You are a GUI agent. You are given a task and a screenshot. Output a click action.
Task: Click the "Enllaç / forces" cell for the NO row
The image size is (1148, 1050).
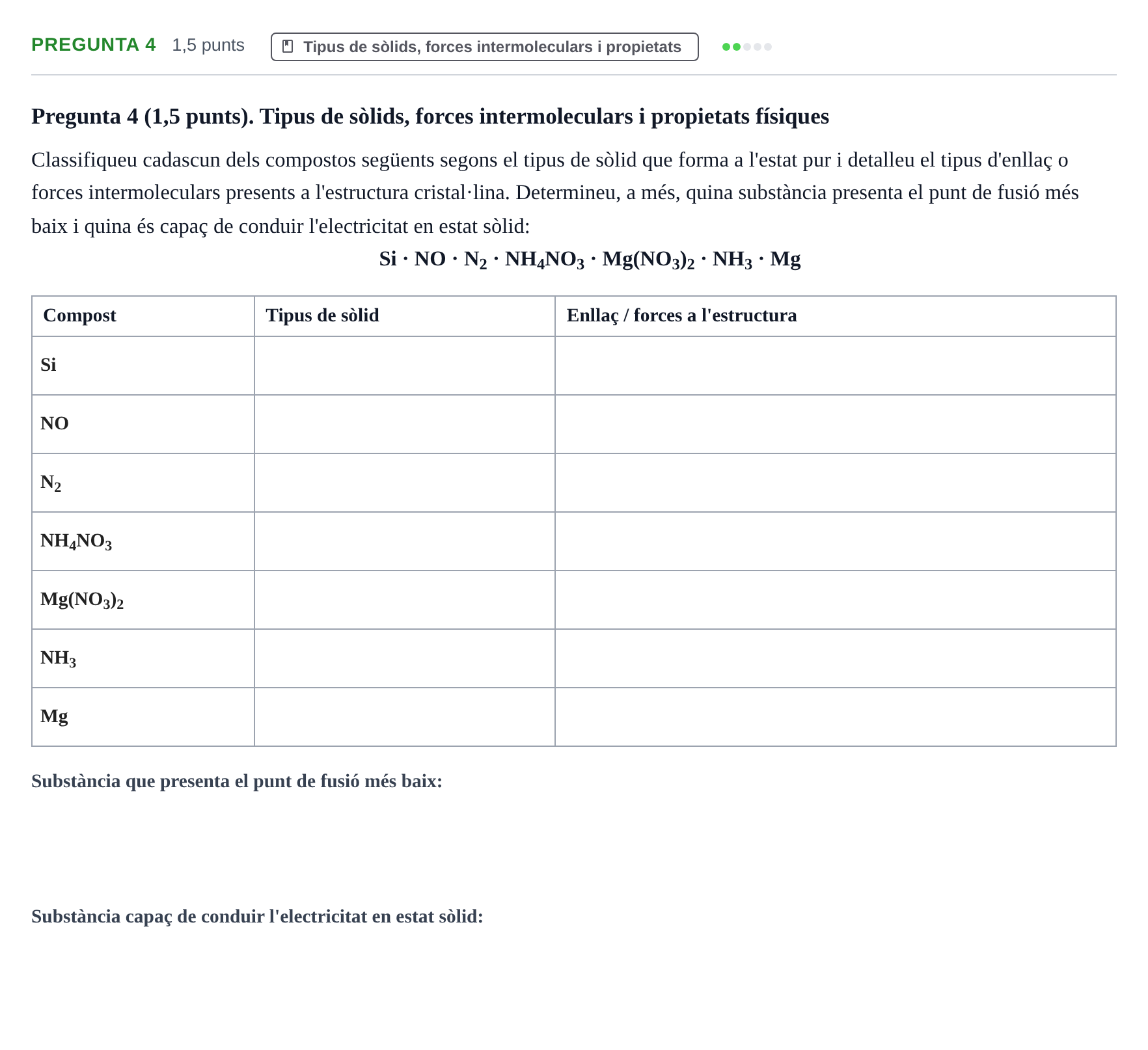(x=836, y=424)
